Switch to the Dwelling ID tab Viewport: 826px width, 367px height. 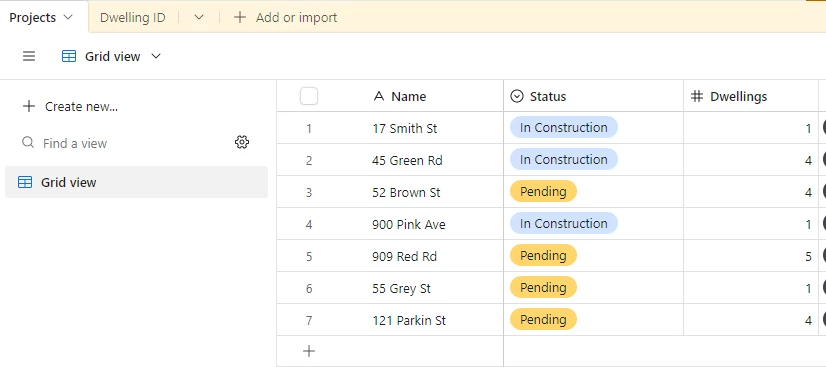click(x=133, y=17)
